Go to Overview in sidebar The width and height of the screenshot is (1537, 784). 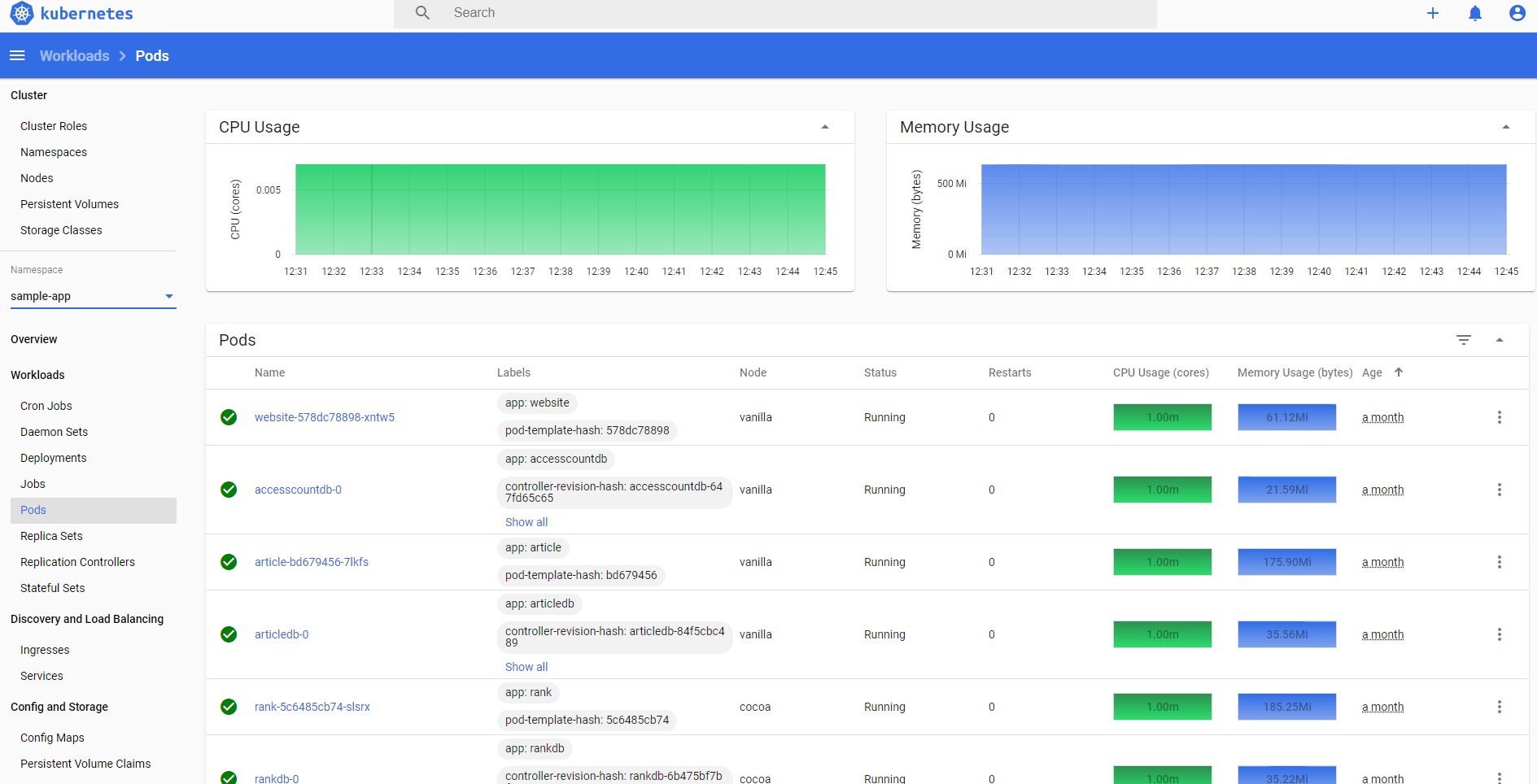34,339
